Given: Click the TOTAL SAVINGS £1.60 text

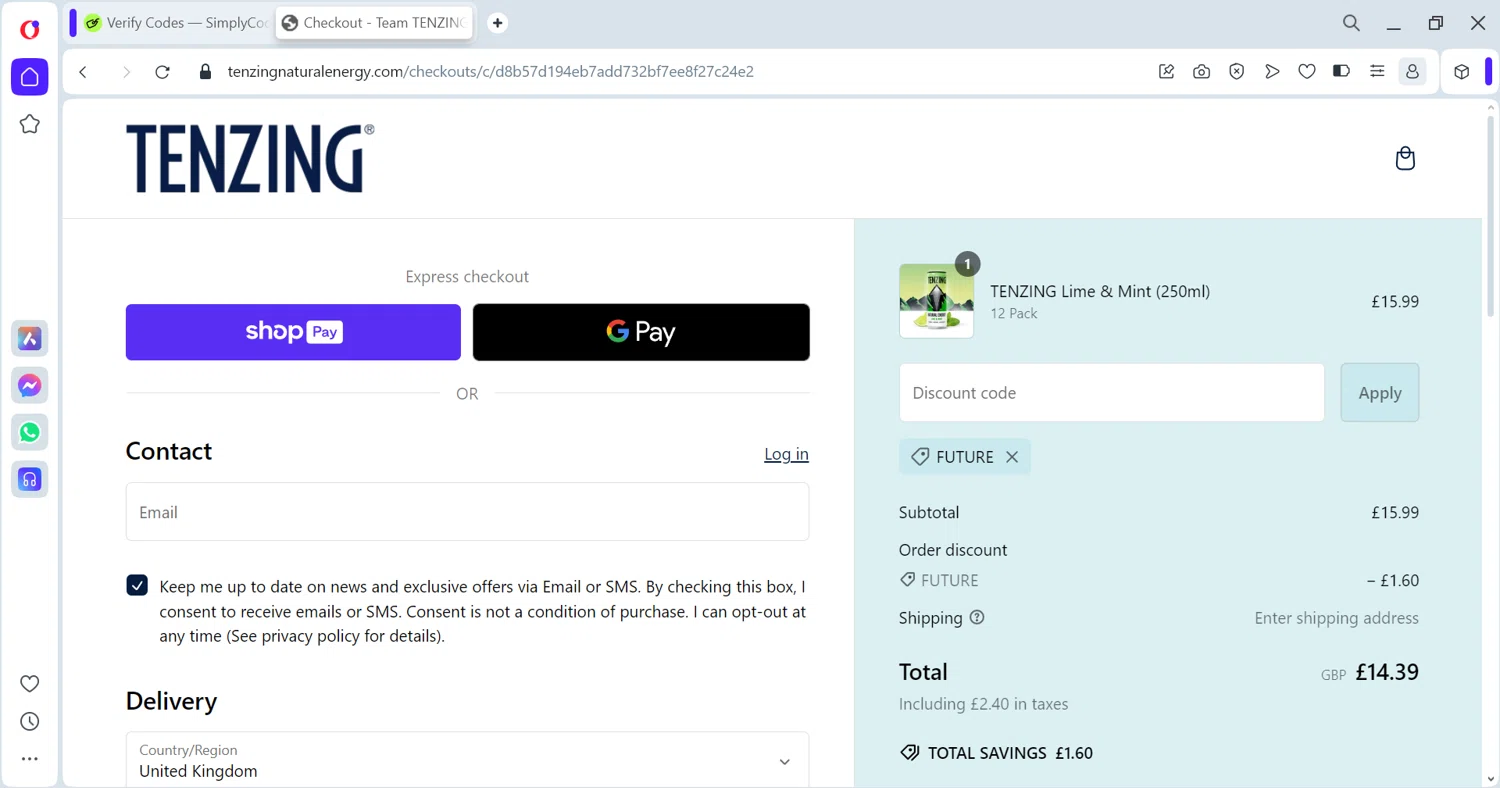Looking at the screenshot, I should [x=1010, y=753].
